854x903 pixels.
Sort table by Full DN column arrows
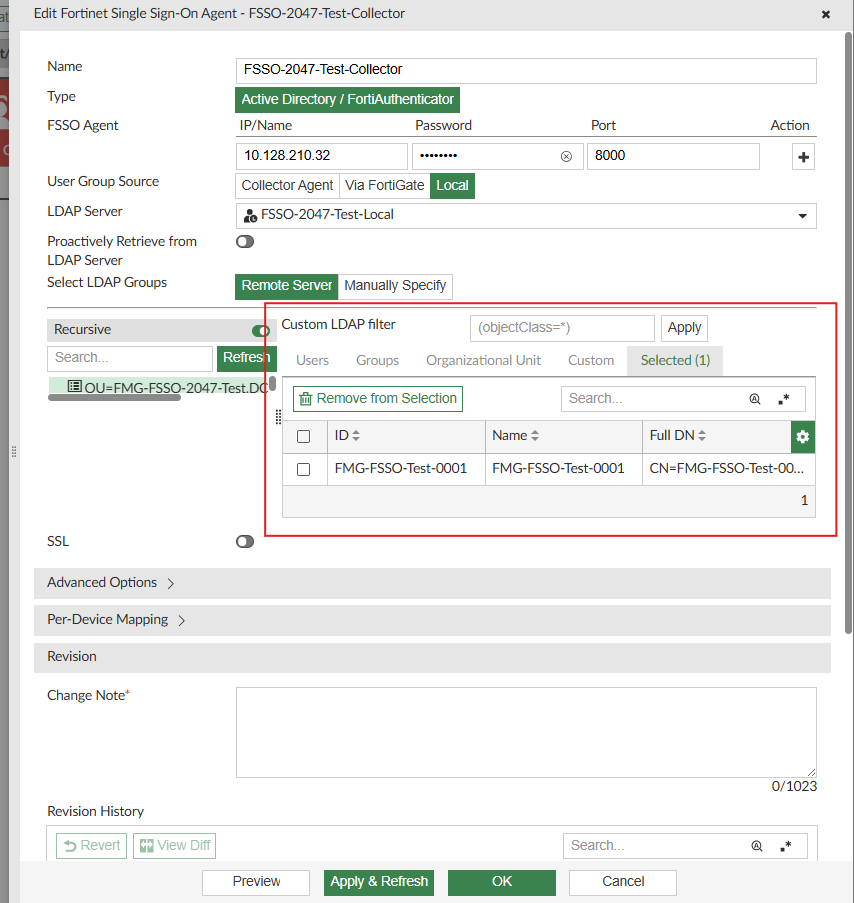point(702,436)
